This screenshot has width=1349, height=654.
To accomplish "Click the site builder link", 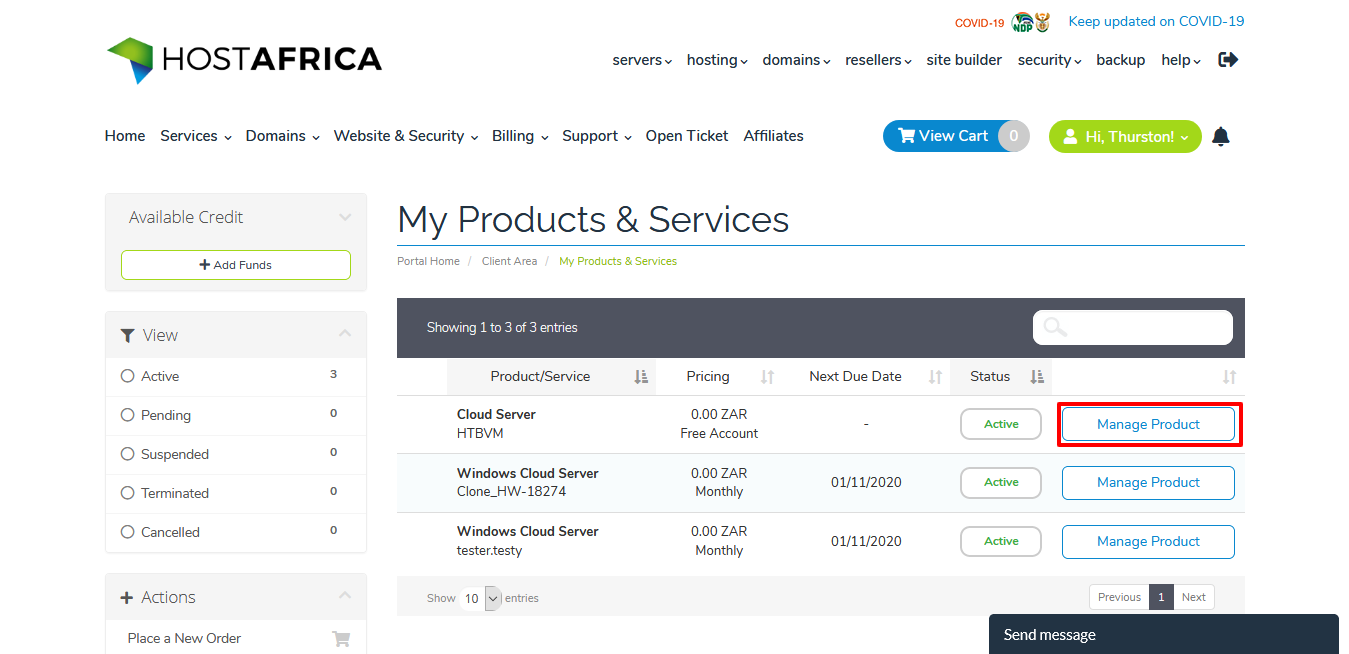I will (964, 60).
